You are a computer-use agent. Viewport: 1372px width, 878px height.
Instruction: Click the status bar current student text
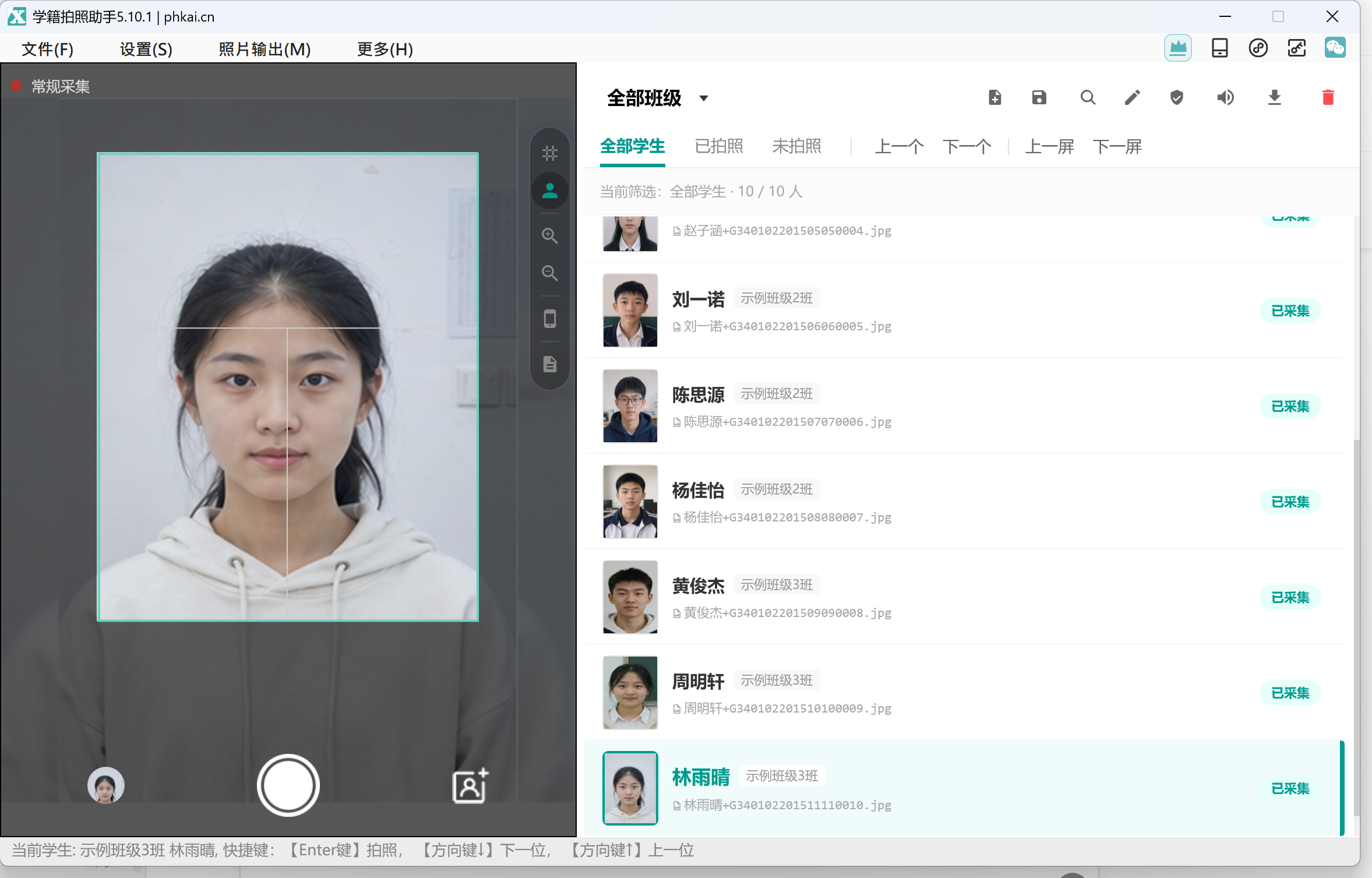pyautogui.click(x=352, y=851)
